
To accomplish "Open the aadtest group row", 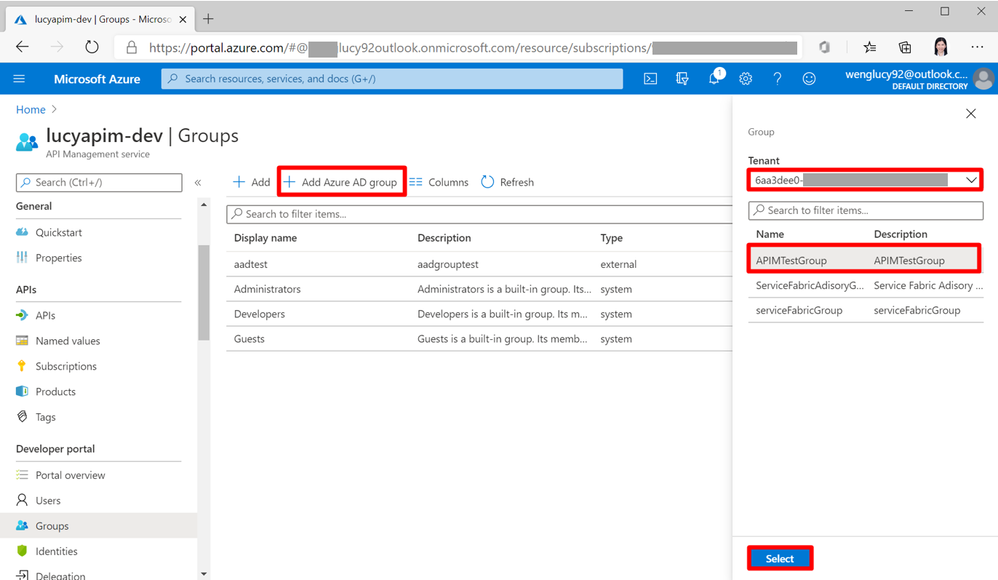I will pos(479,264).
